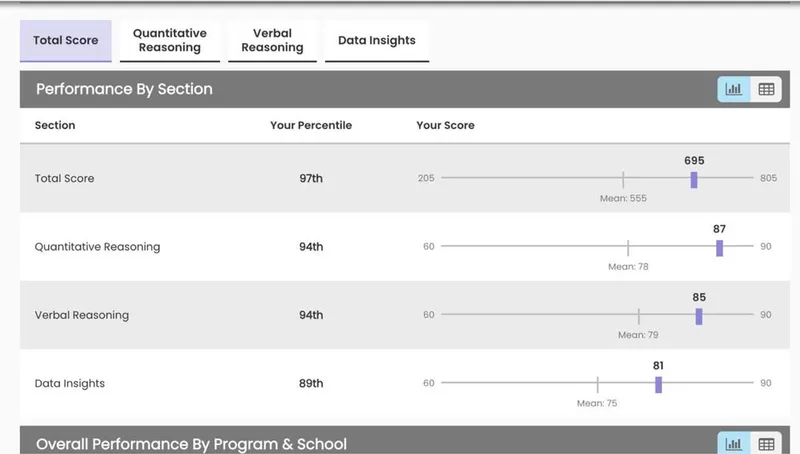Show table view for Program & School section
Image resolution: width=800 pixels, height=454 pixels.
coord(766,444)
